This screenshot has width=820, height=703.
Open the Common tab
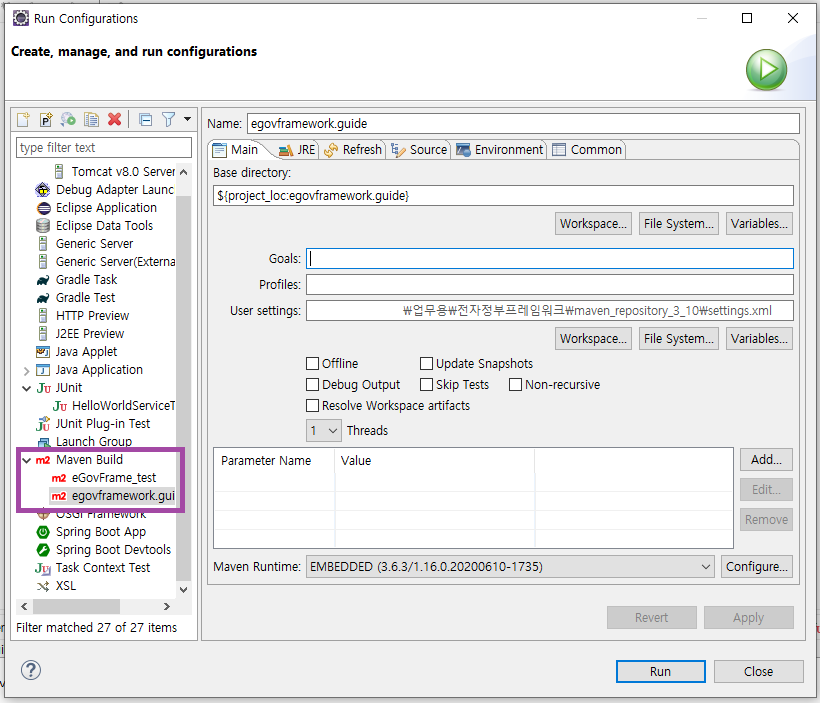(x=587, y=150)
